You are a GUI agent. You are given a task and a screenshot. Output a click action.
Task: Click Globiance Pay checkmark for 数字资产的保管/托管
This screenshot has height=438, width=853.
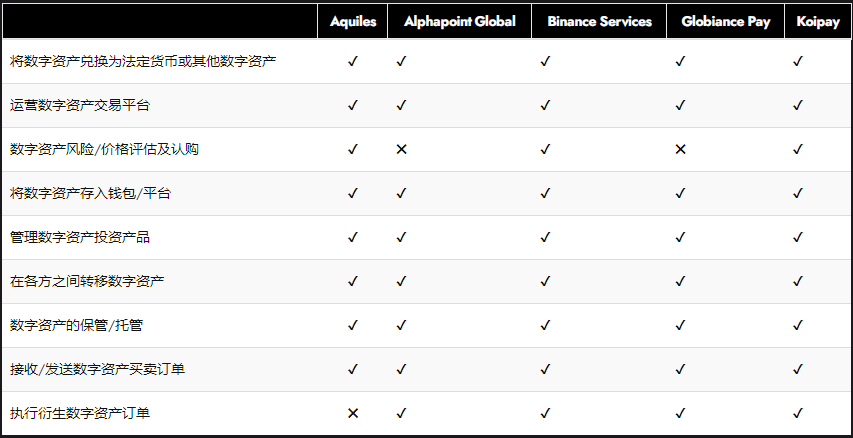pos(680,325)
